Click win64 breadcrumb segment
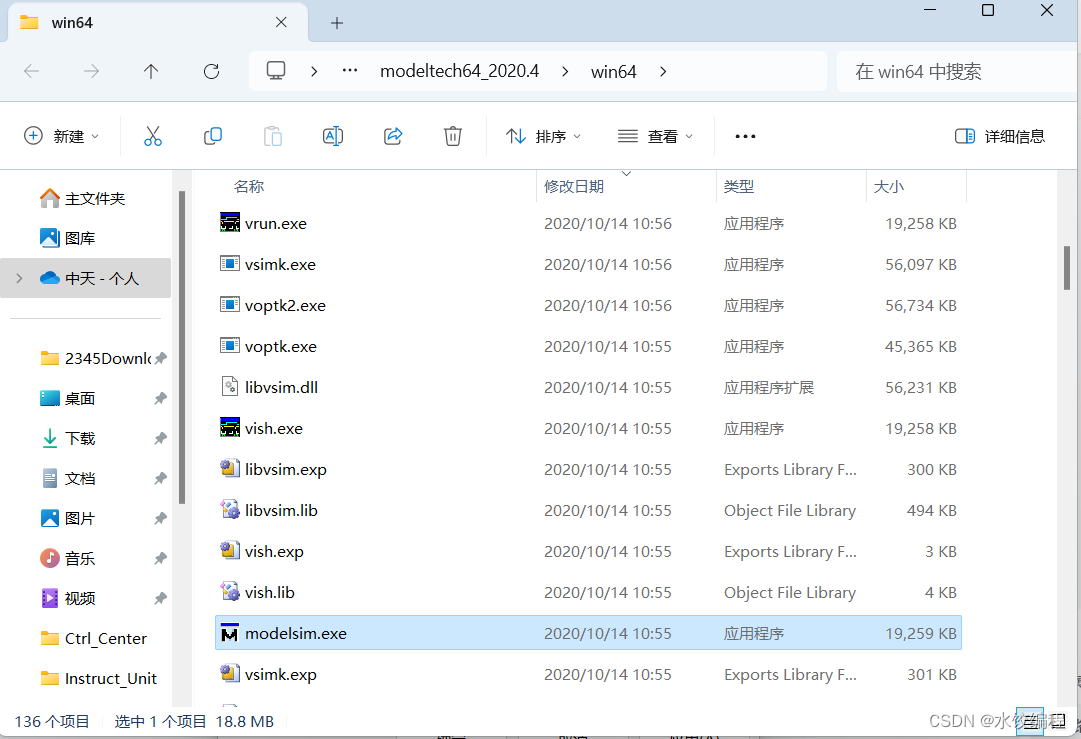Viewport: 1081px width, 739px height. point(614,71)
